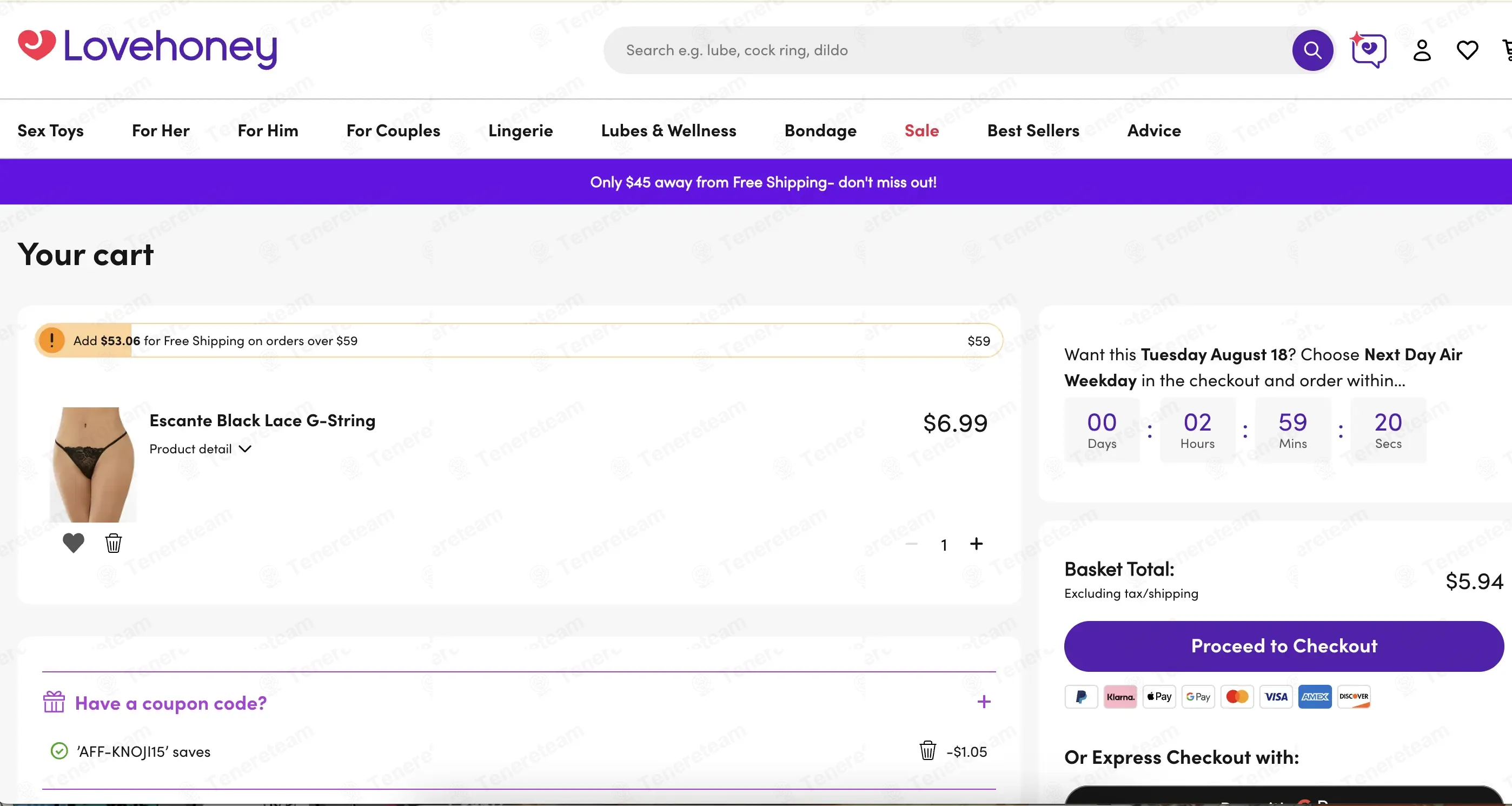Viewport: 1512px width, 806px height.
Task: Open the Bondage menu
Action: click(820, 130)
